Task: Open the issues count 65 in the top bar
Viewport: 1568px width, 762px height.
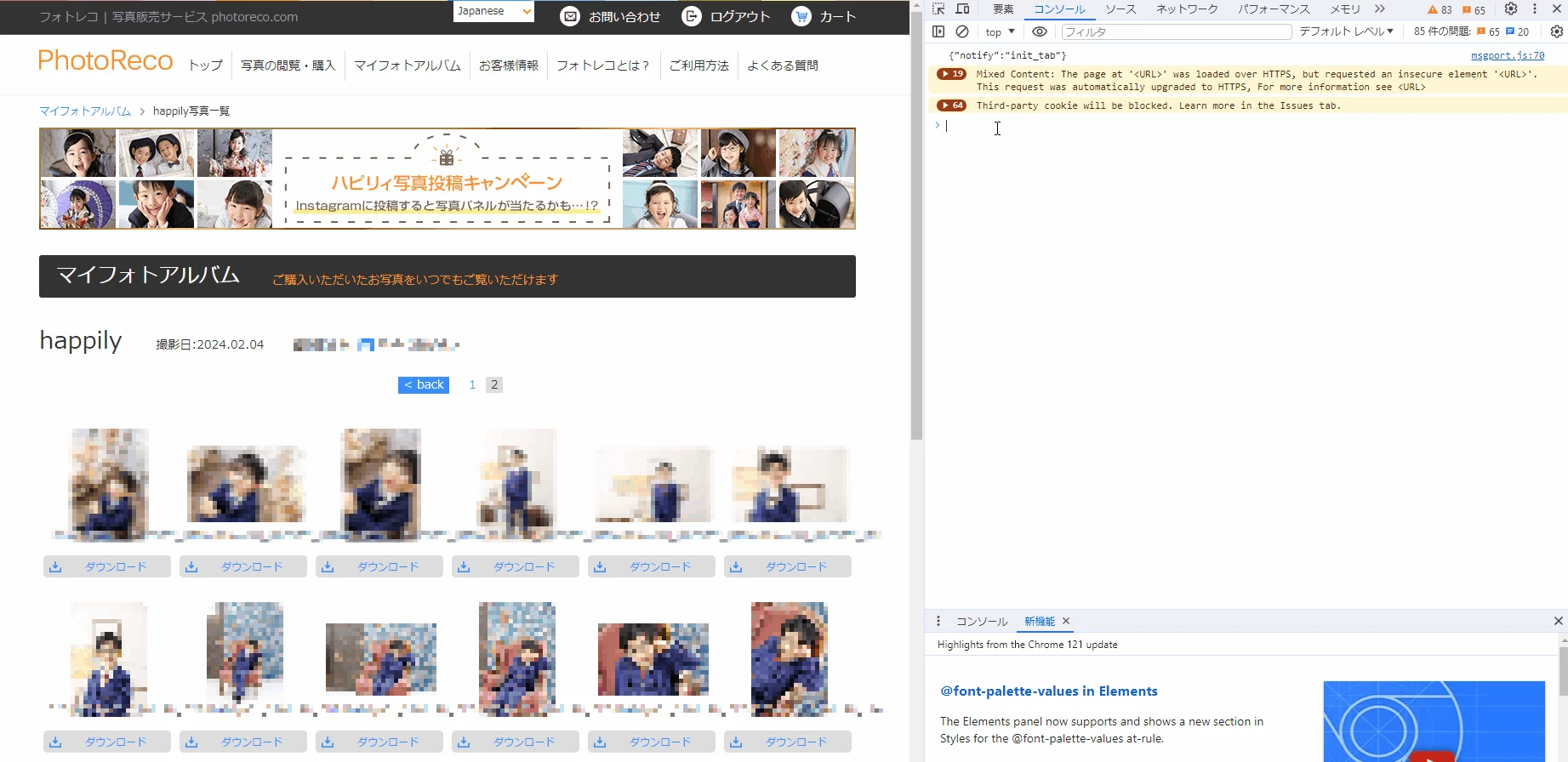Action: (x=1474, y=10)
